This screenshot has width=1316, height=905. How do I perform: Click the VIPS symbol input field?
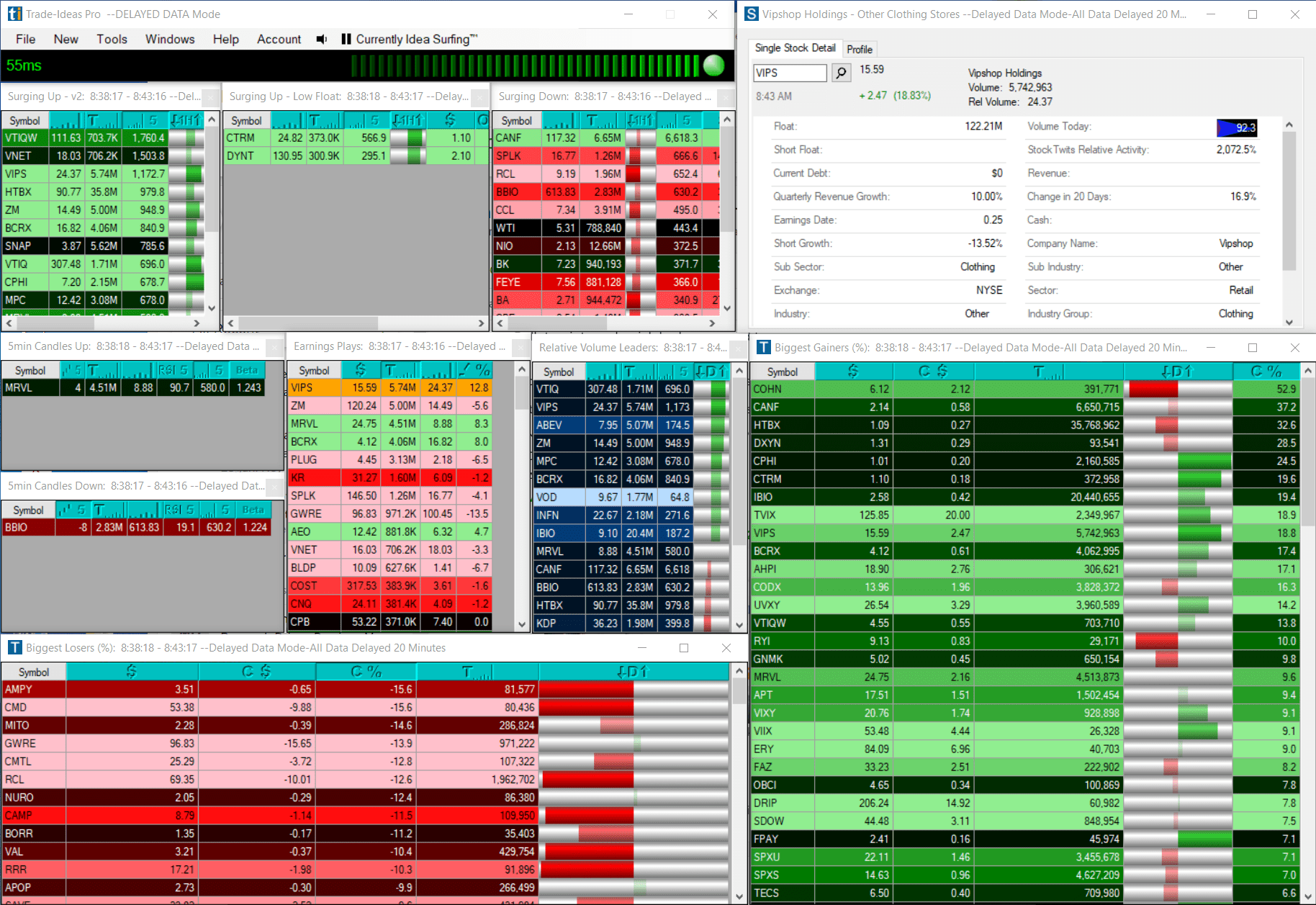pyautogui.click(x=790, y=73)
